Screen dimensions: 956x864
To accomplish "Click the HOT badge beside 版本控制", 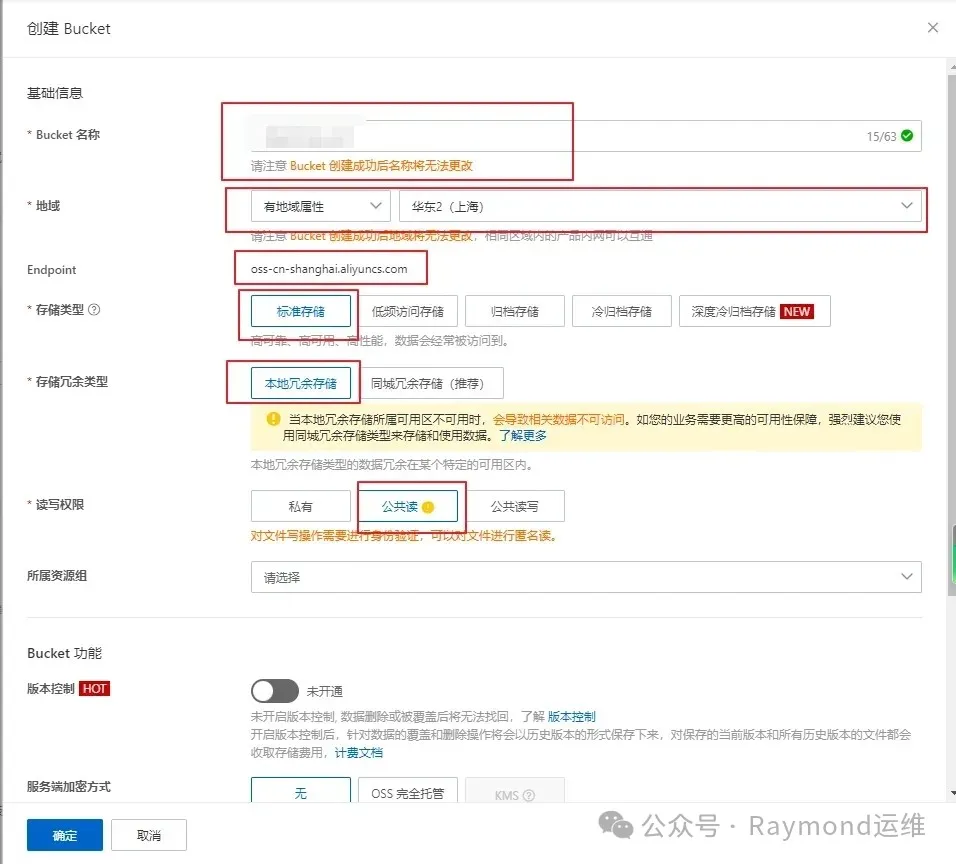I will coord(95,688).
